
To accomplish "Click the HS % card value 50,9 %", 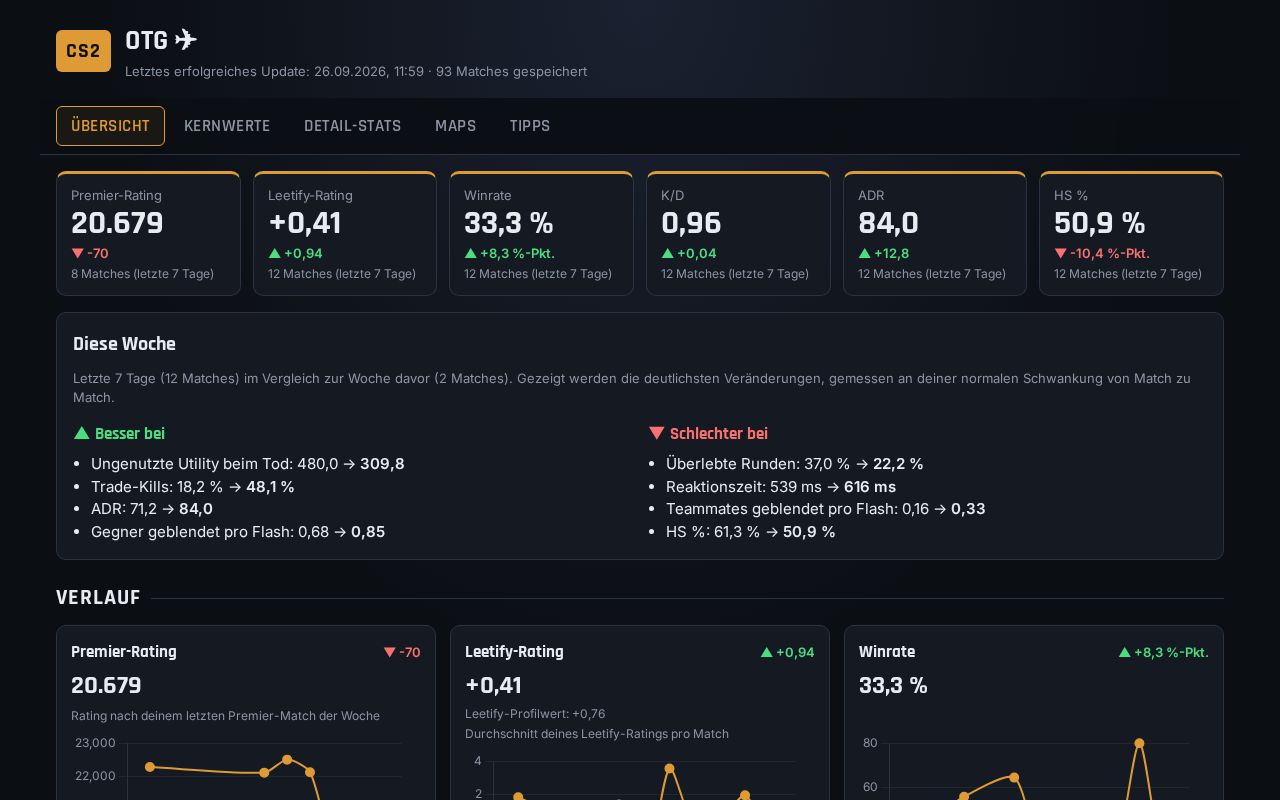I will 1100,223.
